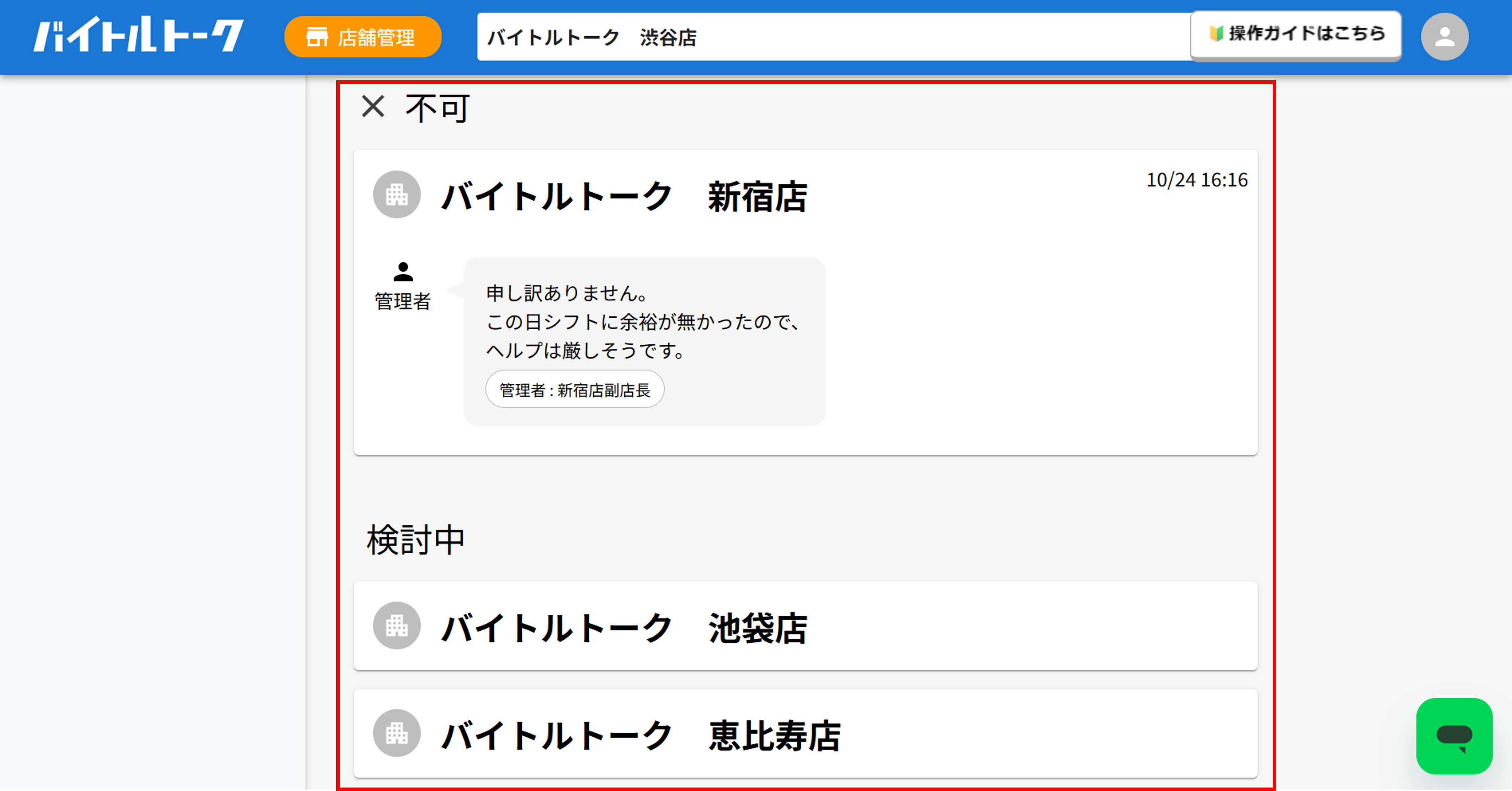The width and height of the screenshot is (1512, 791).
Task: Open the green chat support widget
Action: (1454, 736)
